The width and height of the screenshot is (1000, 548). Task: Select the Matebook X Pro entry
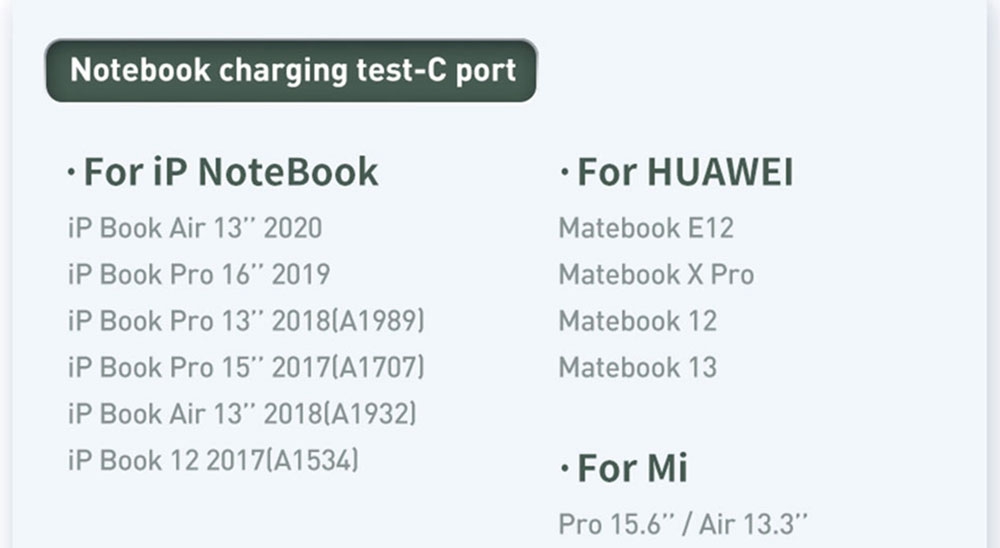tap(656, 274)
